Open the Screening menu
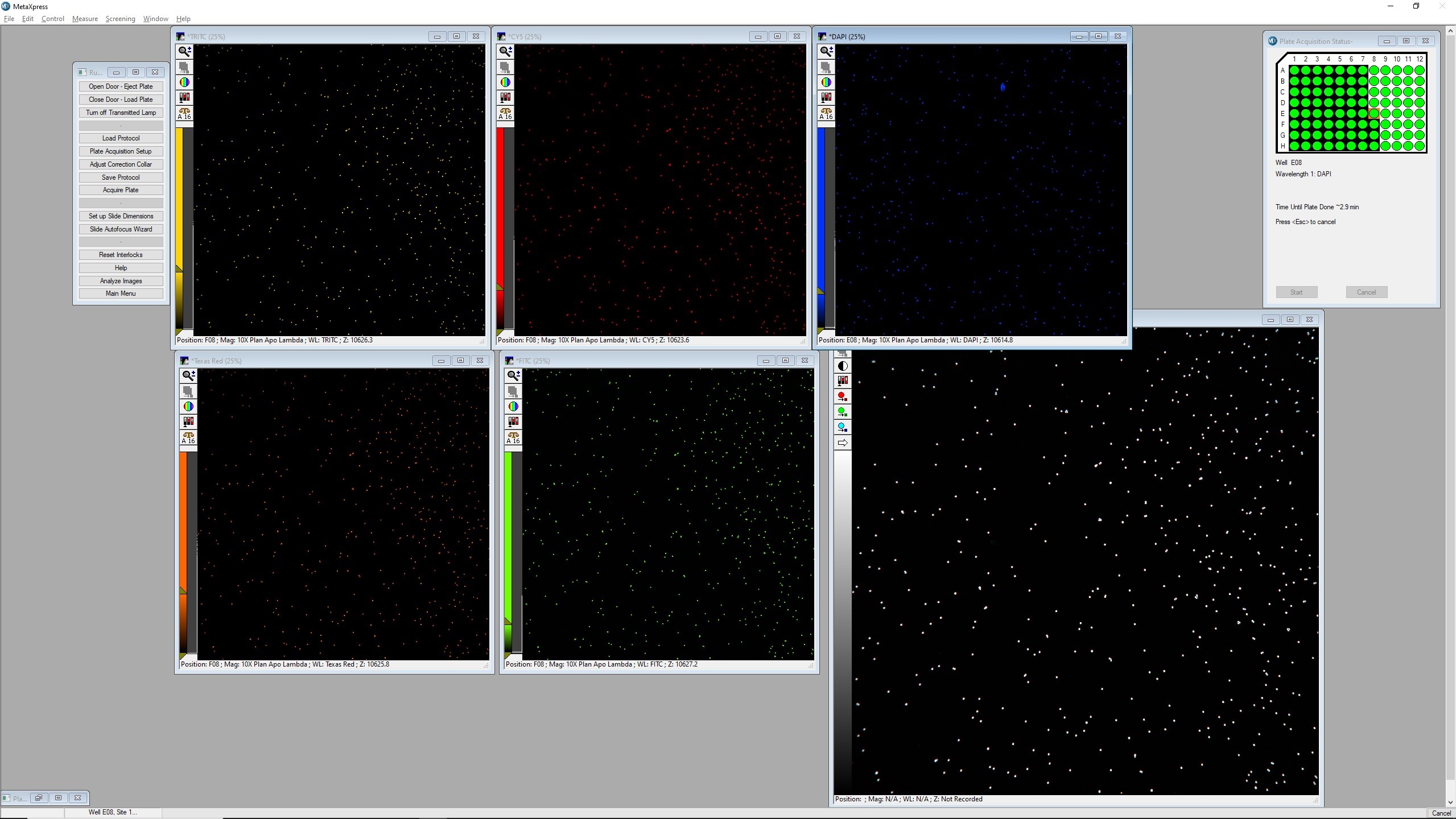 120,19
